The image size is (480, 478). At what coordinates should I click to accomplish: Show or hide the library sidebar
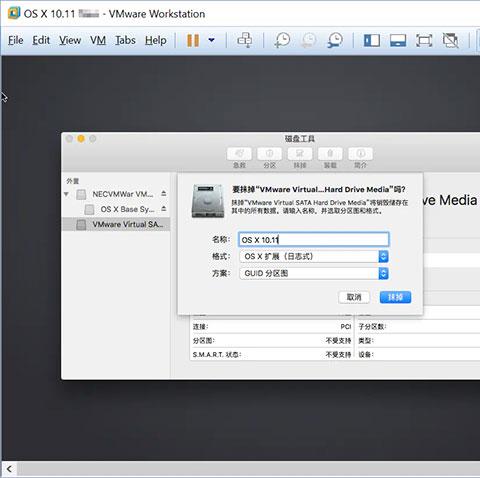[372, 40]
